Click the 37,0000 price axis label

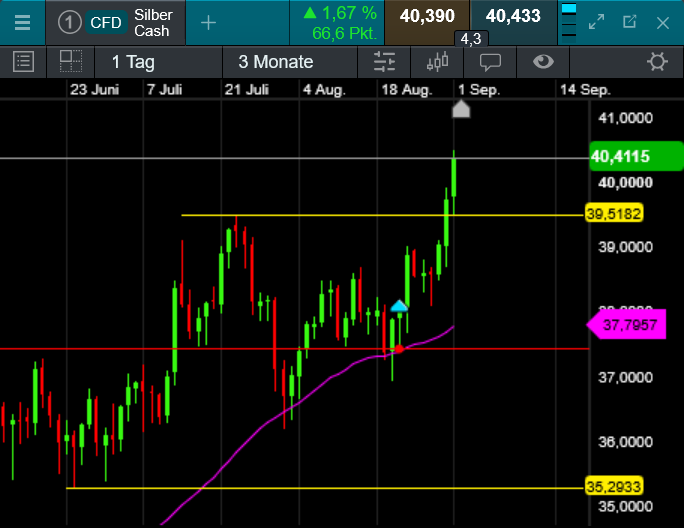click(626, 377)
